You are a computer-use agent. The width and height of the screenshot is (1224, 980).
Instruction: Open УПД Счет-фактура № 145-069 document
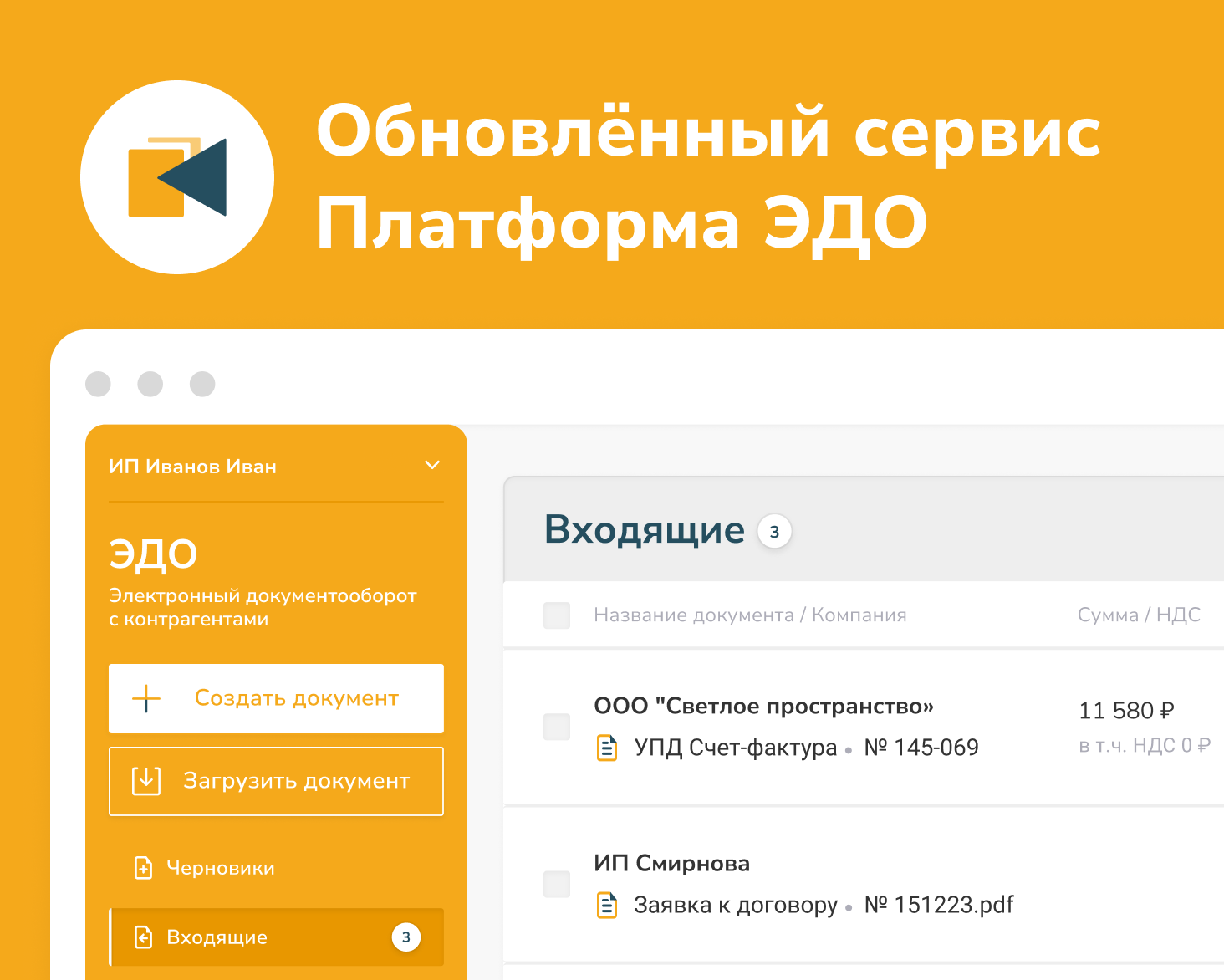pos(806,748)
